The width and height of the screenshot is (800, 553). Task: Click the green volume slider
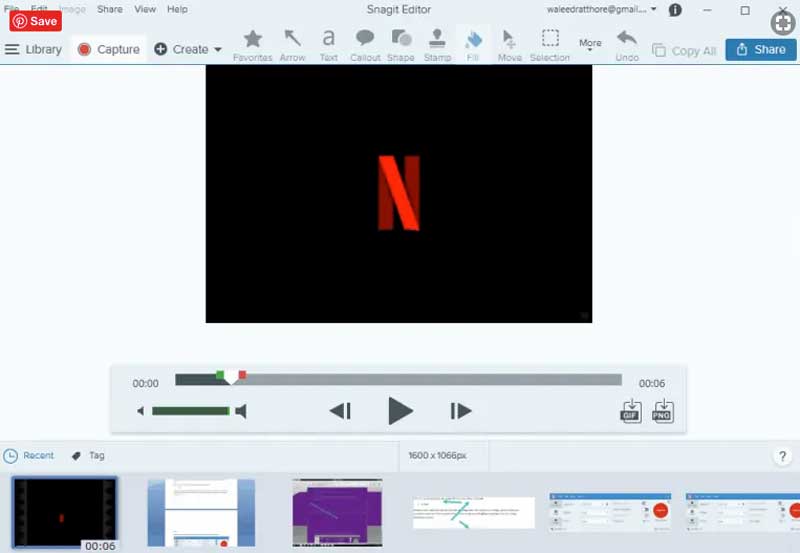[191, 411]
